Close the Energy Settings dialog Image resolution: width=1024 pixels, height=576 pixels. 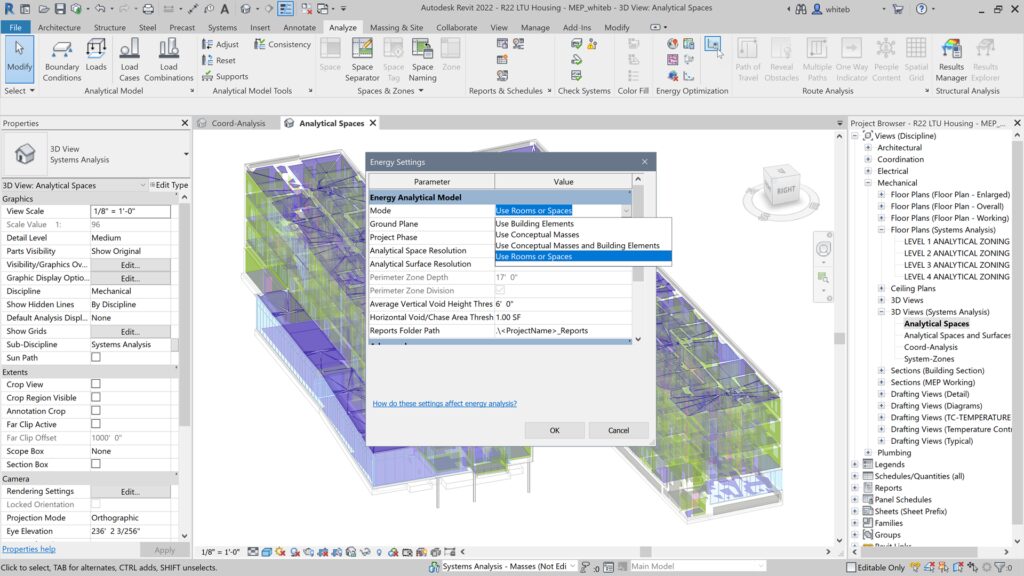(645, 162)
